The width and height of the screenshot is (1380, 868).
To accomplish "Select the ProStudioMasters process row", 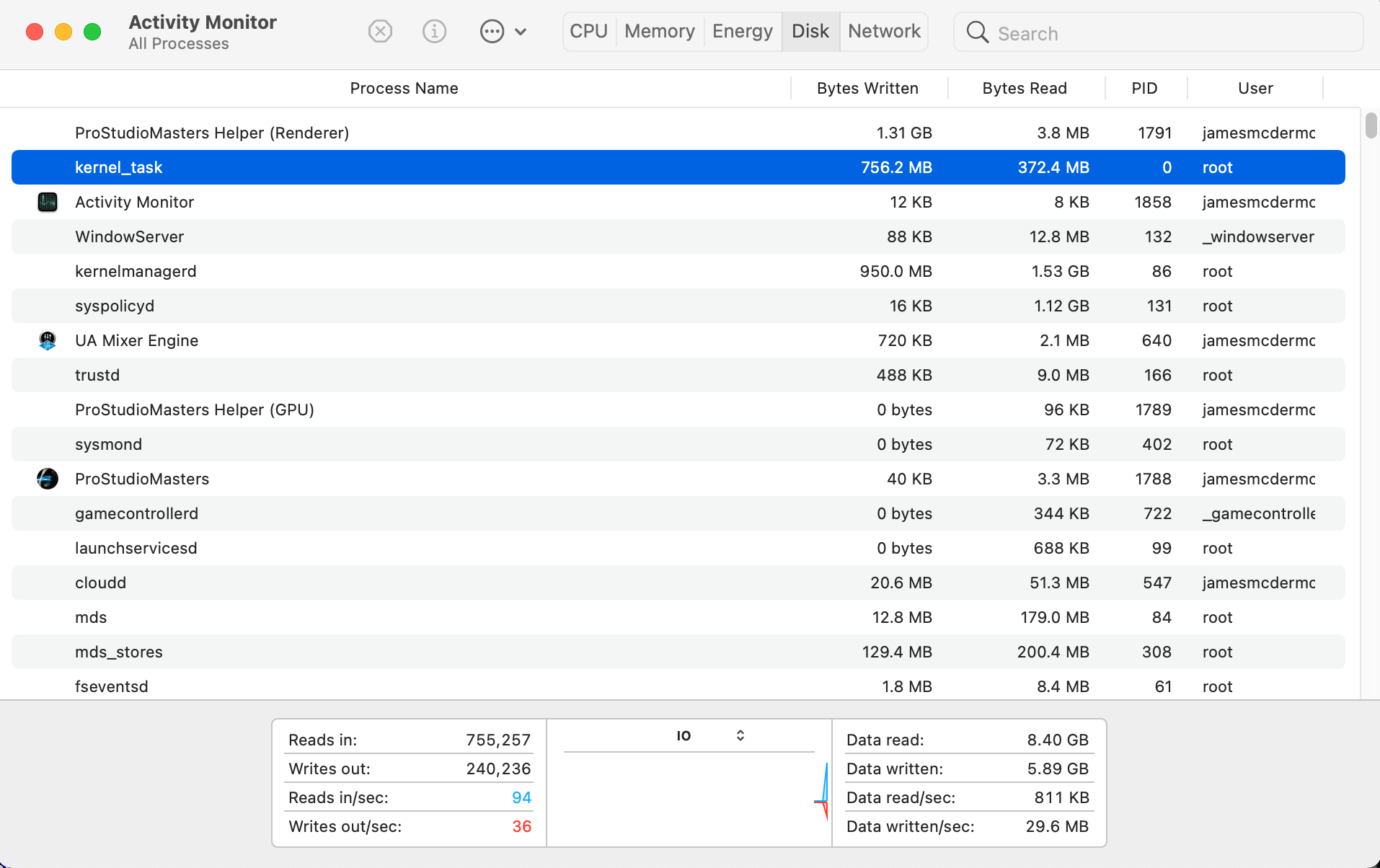I will [678, 479].
